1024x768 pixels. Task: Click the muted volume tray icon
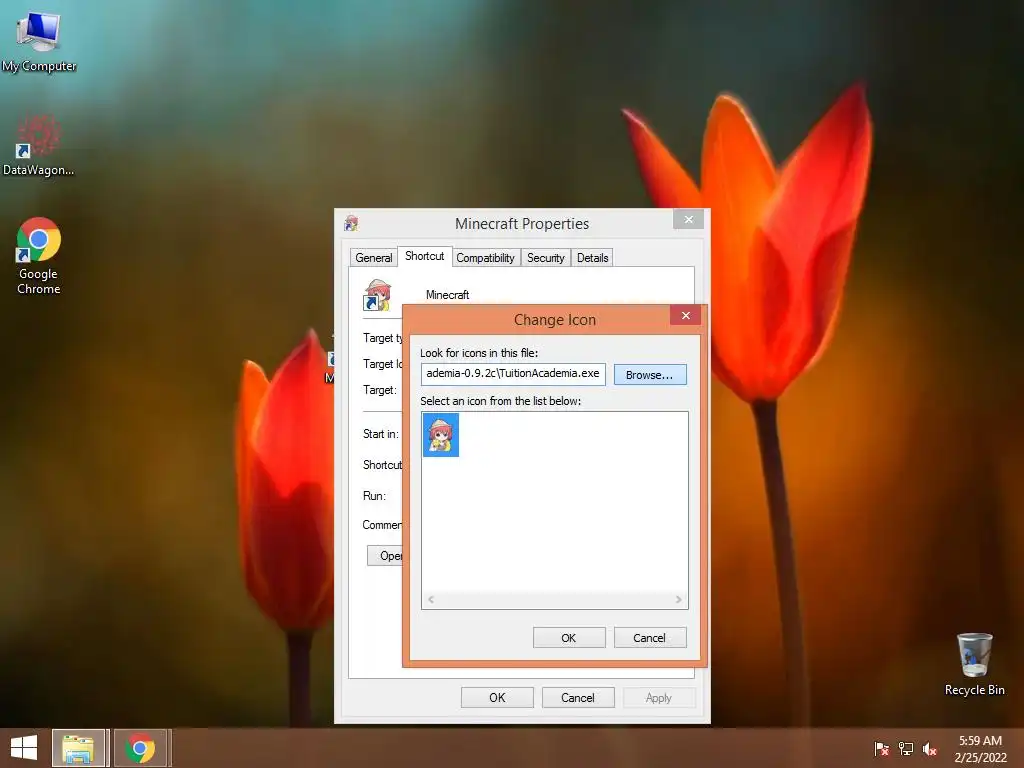coord(930,749)
